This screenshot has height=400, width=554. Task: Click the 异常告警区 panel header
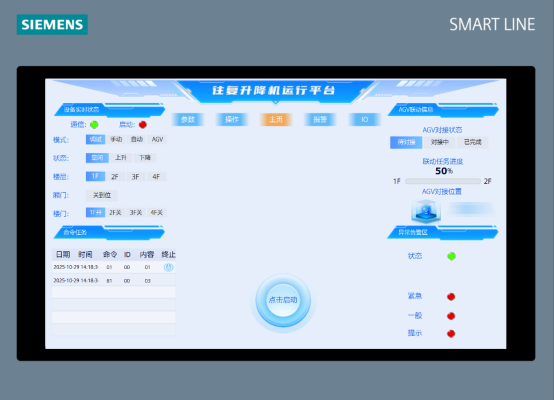point(443,232)
